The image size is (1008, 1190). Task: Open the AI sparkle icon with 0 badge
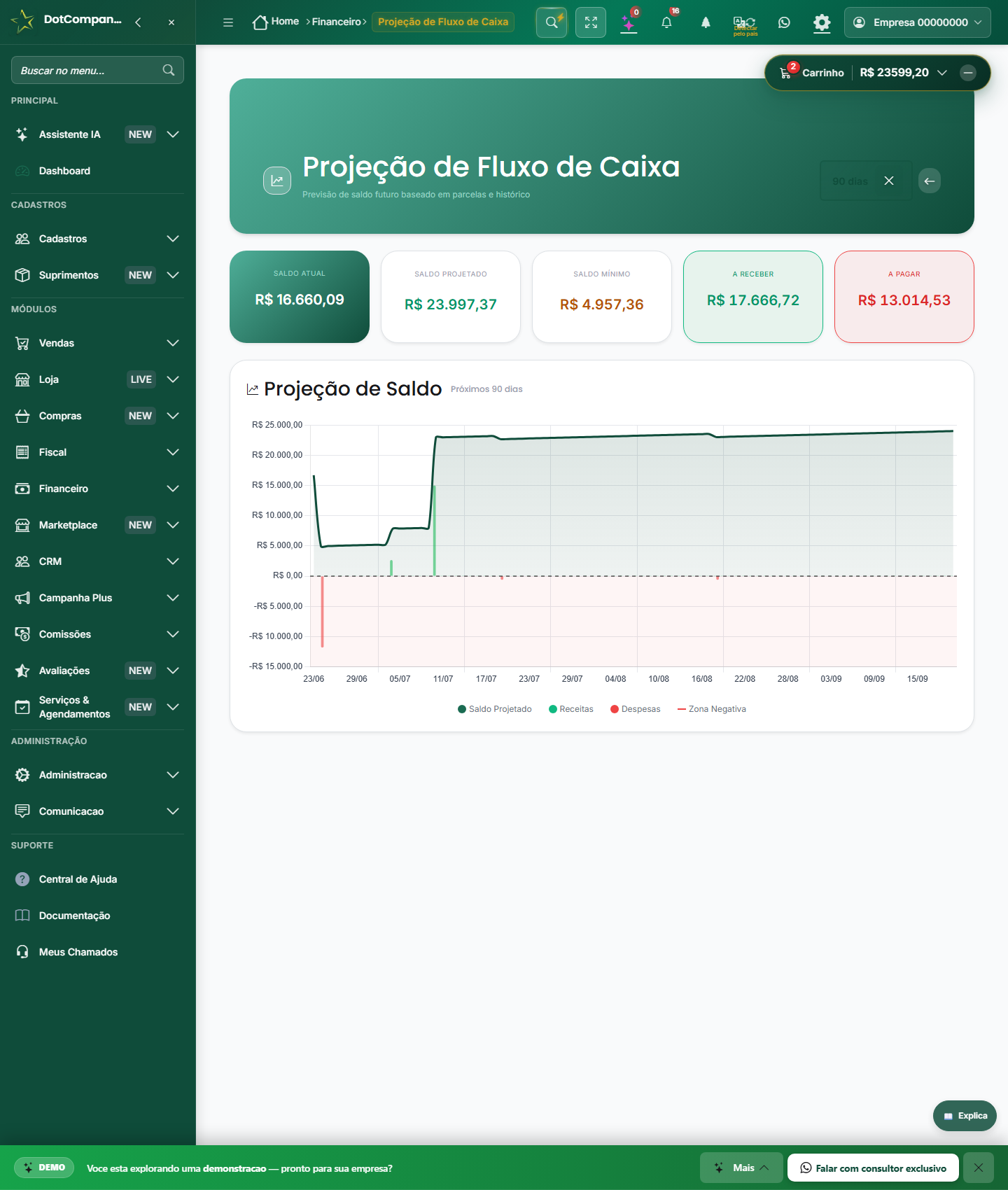coord(629,22)
